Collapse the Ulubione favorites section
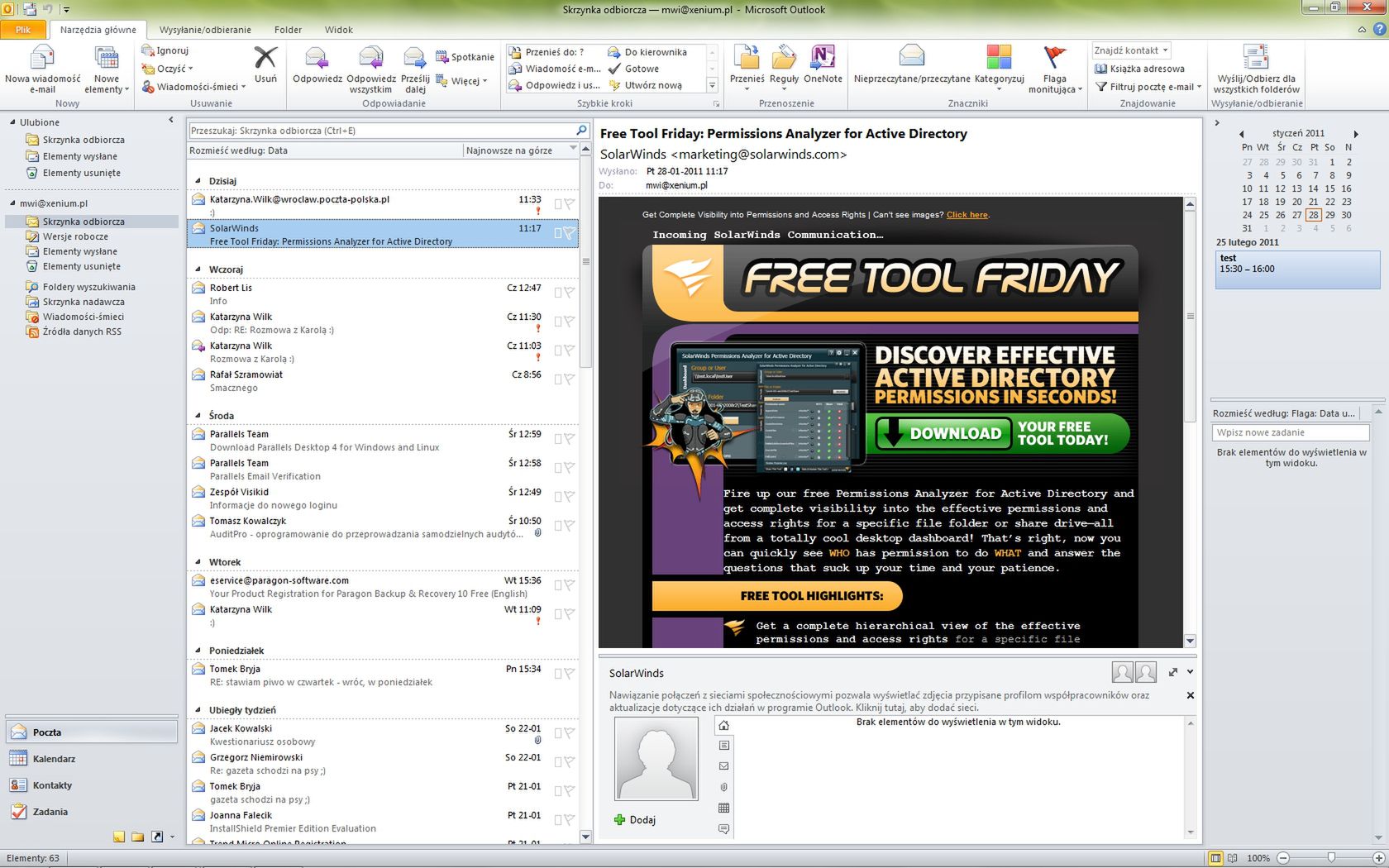Image resolution: width=1389 pixels, height=868 pixels. [13, 122]
